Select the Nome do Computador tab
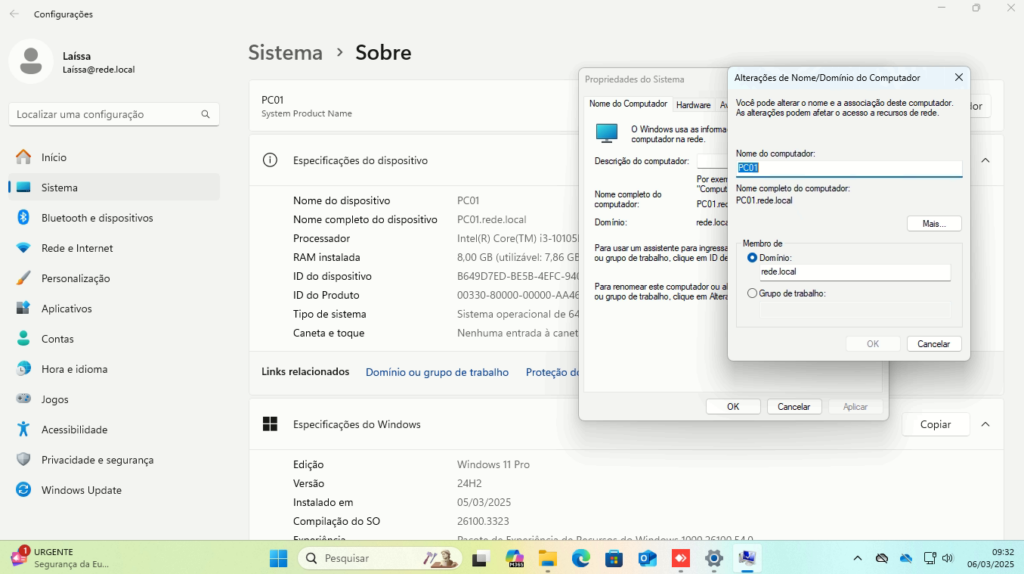This screenshot has height=574, width=1024. [x=628, y=104]
